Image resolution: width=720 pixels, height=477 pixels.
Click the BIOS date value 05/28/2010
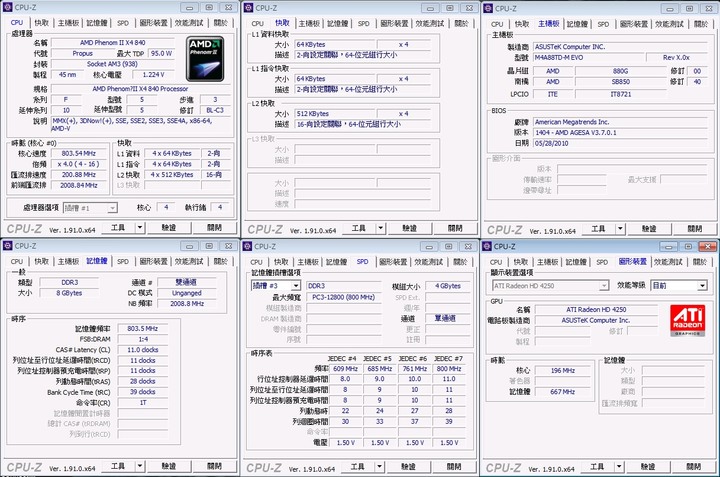point(620,143)
